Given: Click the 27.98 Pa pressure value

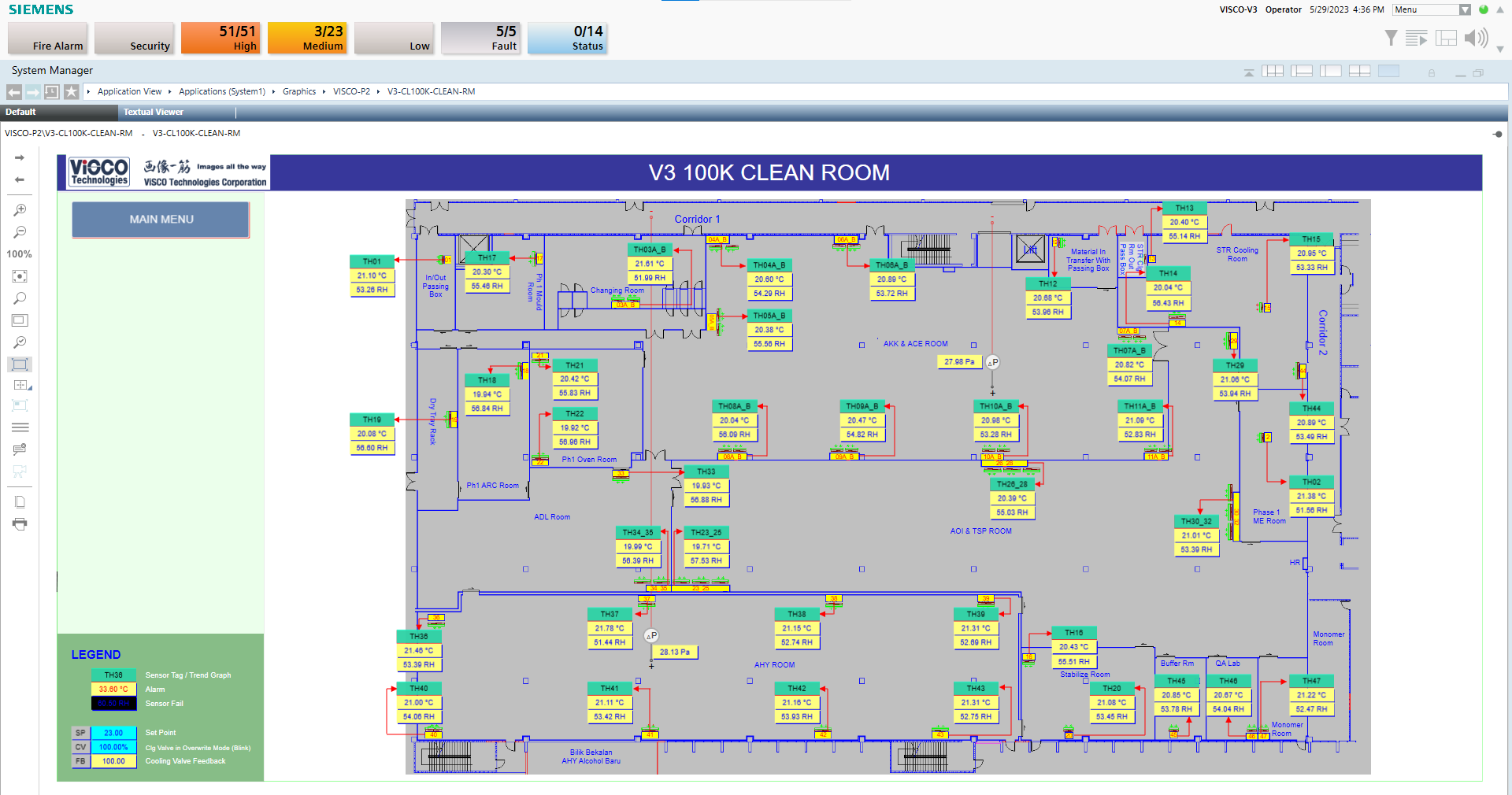Looking at the screenshot, I should [x=959, y=362].
